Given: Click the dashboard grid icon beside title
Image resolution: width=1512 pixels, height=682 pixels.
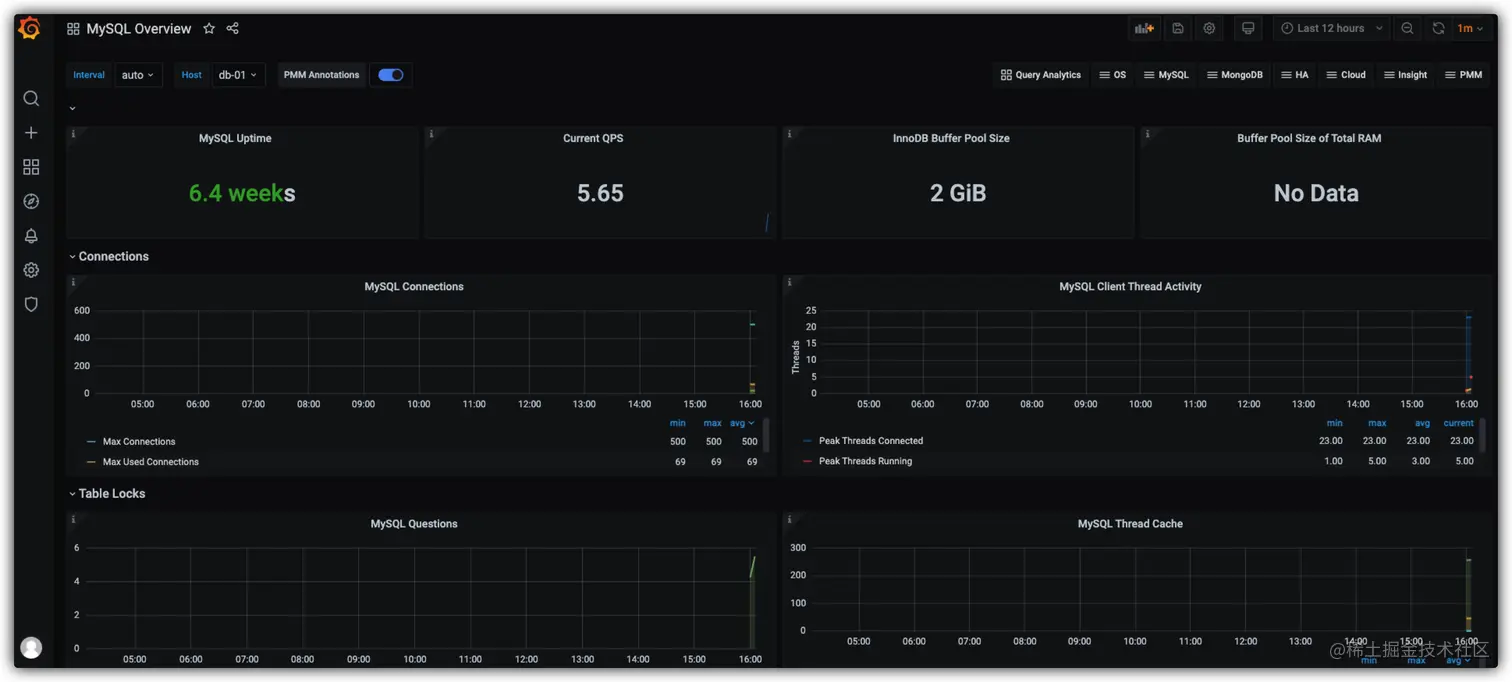Looking at the screenshot, I should coord(73,29).
